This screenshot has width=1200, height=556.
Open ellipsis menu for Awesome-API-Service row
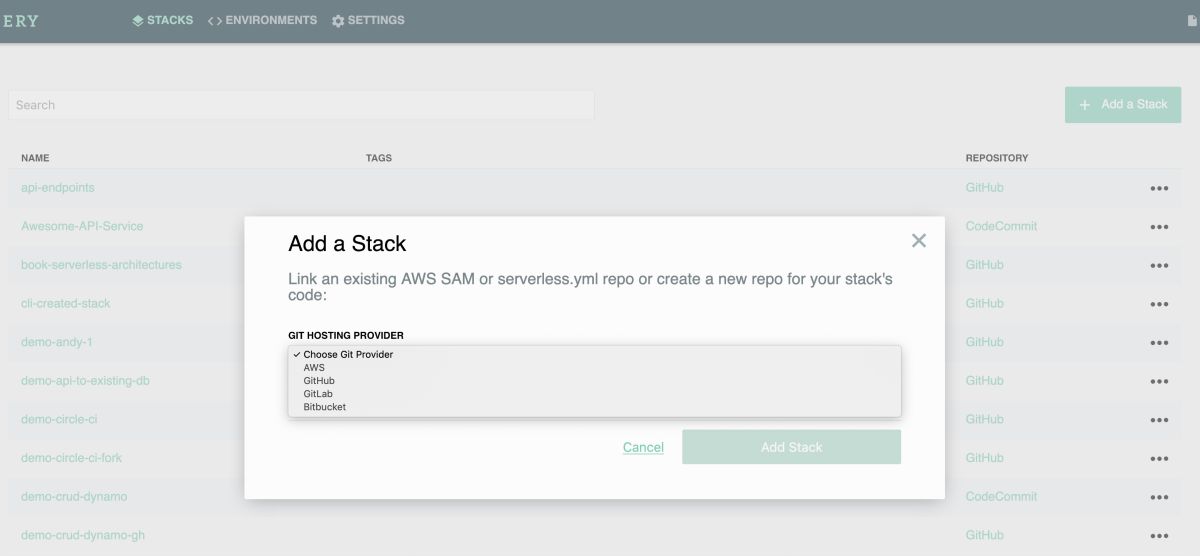pyautogui.click(x=1159, y=227)
